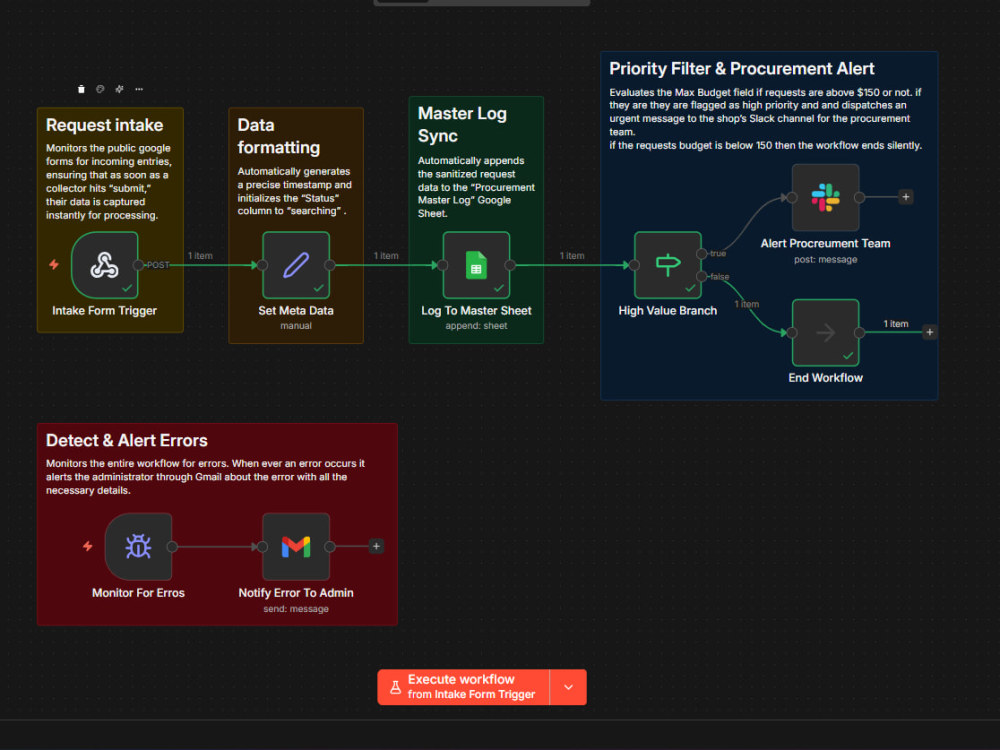
Task: Select the Detect & Alert Errors heading
Action: [127, 440]
